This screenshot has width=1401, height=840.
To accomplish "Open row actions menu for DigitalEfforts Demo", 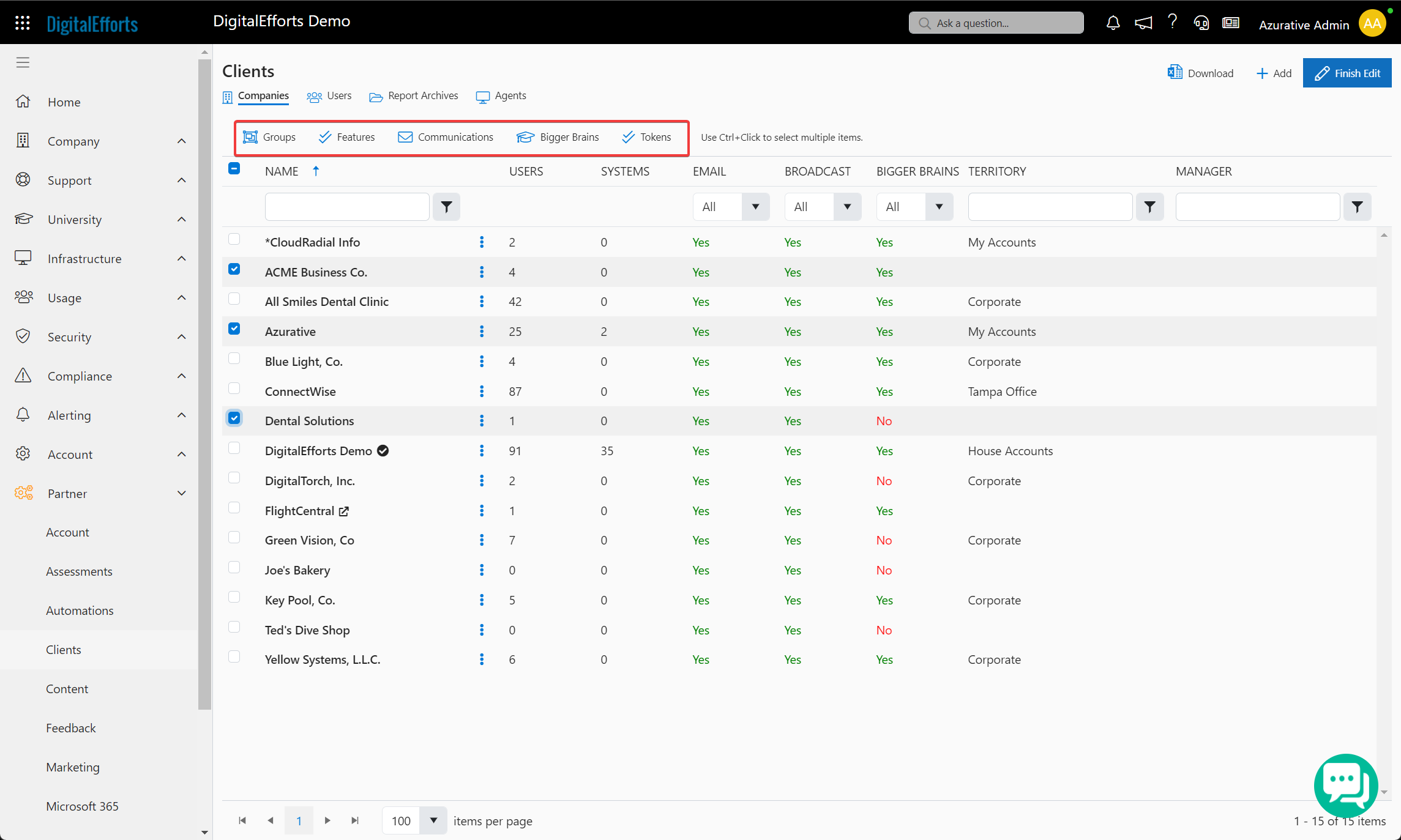I will click(482, 451).
